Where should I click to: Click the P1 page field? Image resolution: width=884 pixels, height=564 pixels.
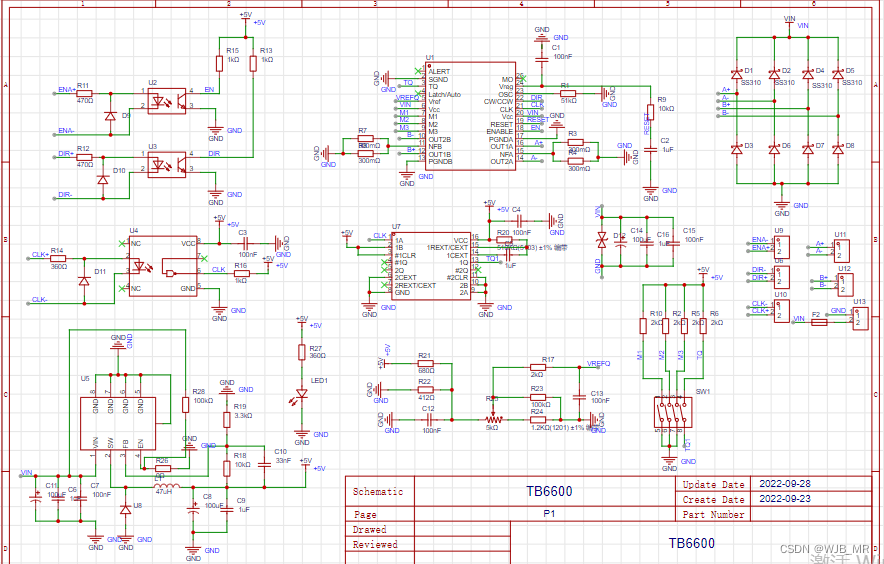[549, 514]
